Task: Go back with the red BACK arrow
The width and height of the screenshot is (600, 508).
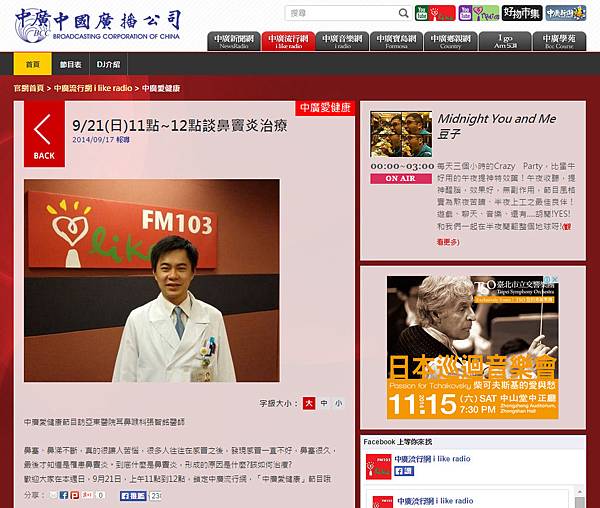Action: tap(44, 134)
